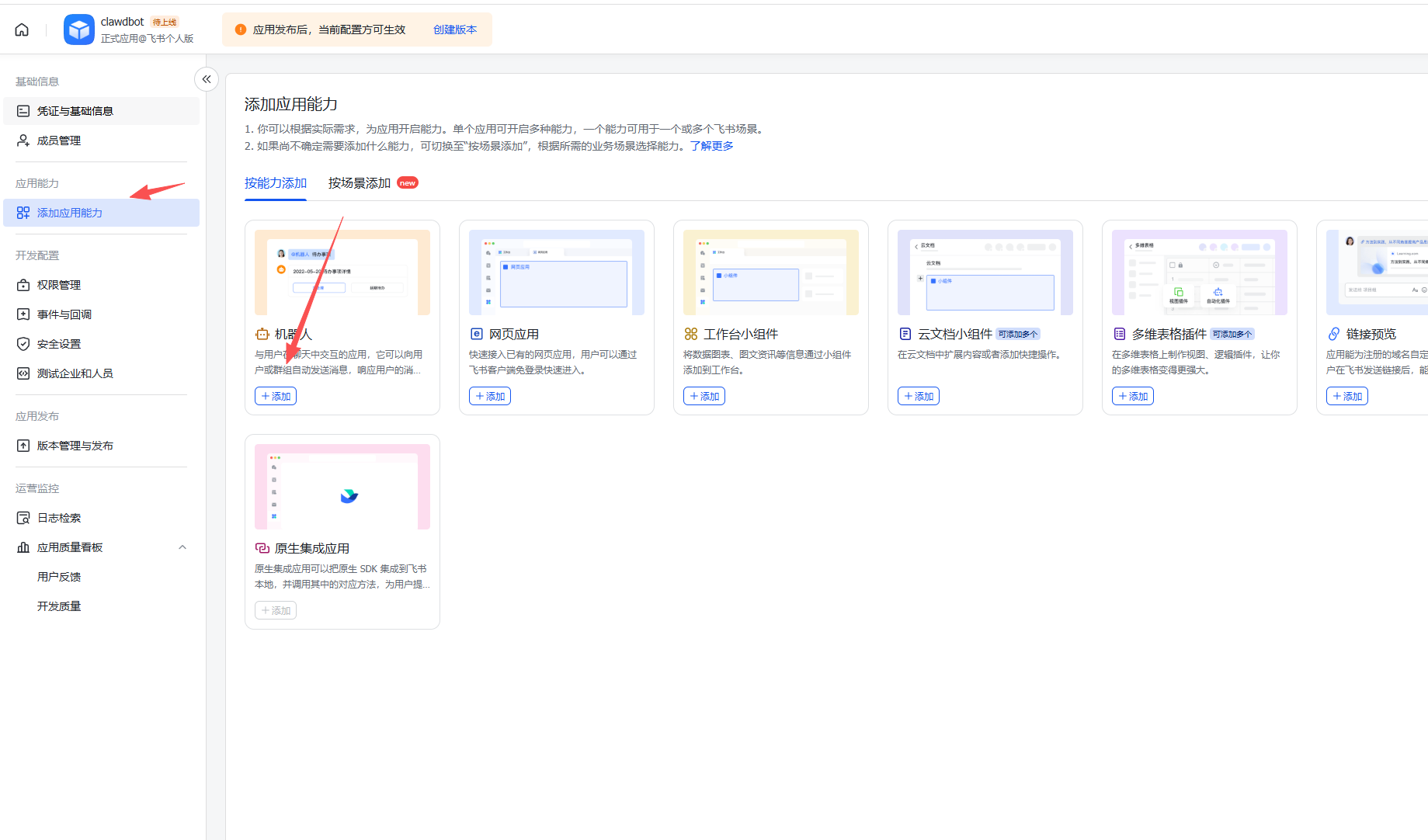Open 安全设置 from the sidebar
This screenshot has height=840, width=1428.
tap(58, 343)
